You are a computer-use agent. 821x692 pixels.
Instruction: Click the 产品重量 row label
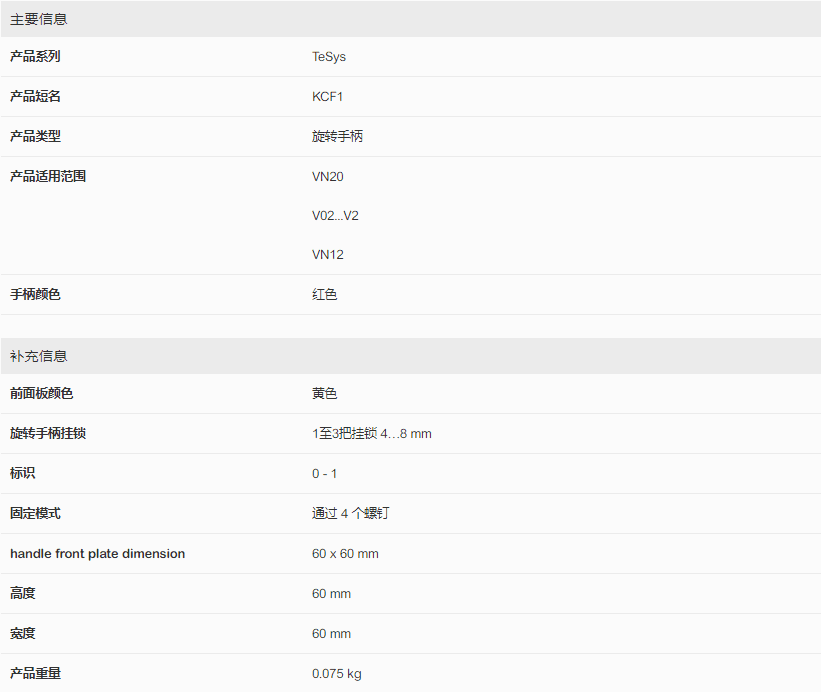(35, 673)
